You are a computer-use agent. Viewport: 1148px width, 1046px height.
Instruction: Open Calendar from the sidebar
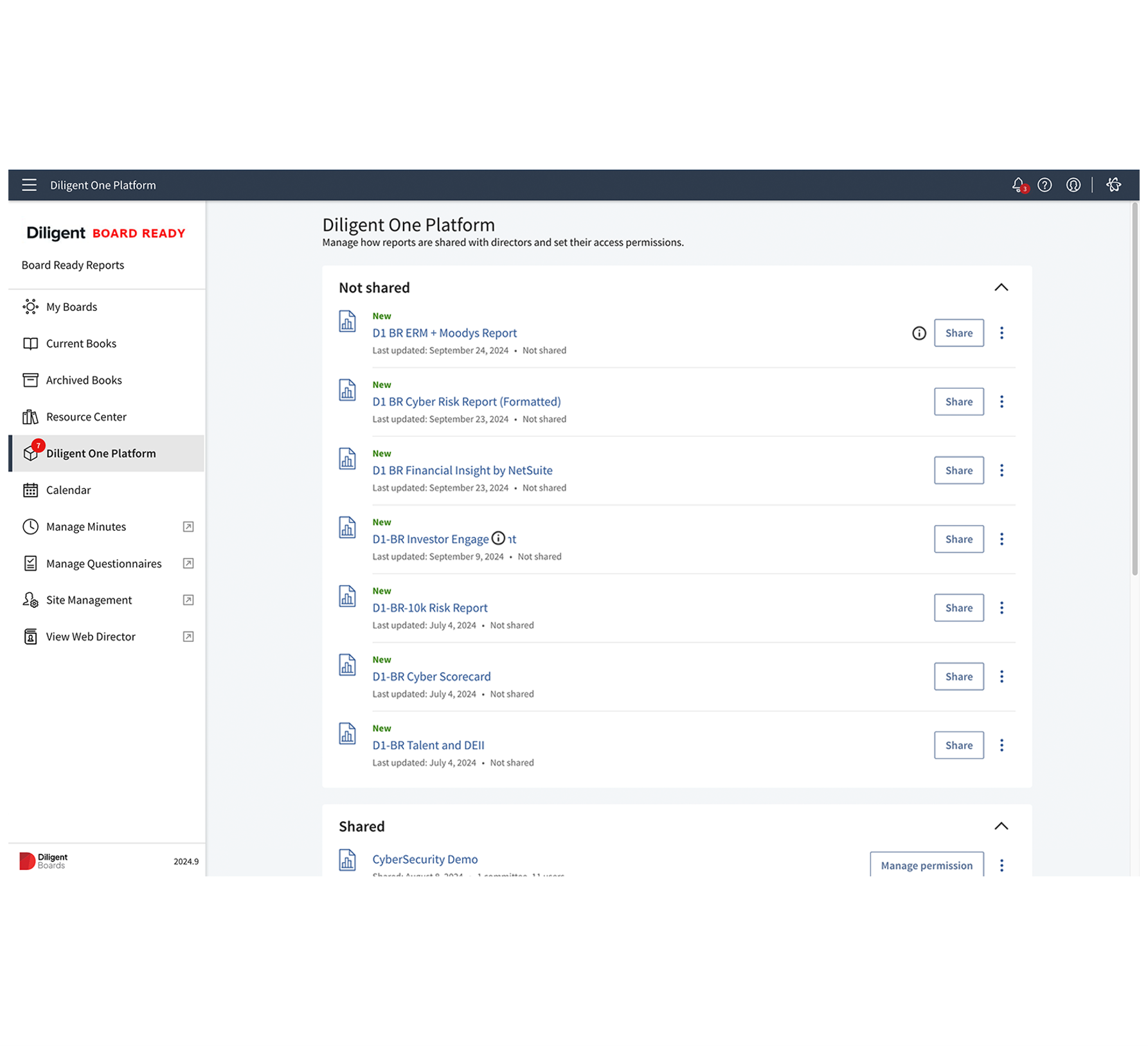click(x=68, y=490)
